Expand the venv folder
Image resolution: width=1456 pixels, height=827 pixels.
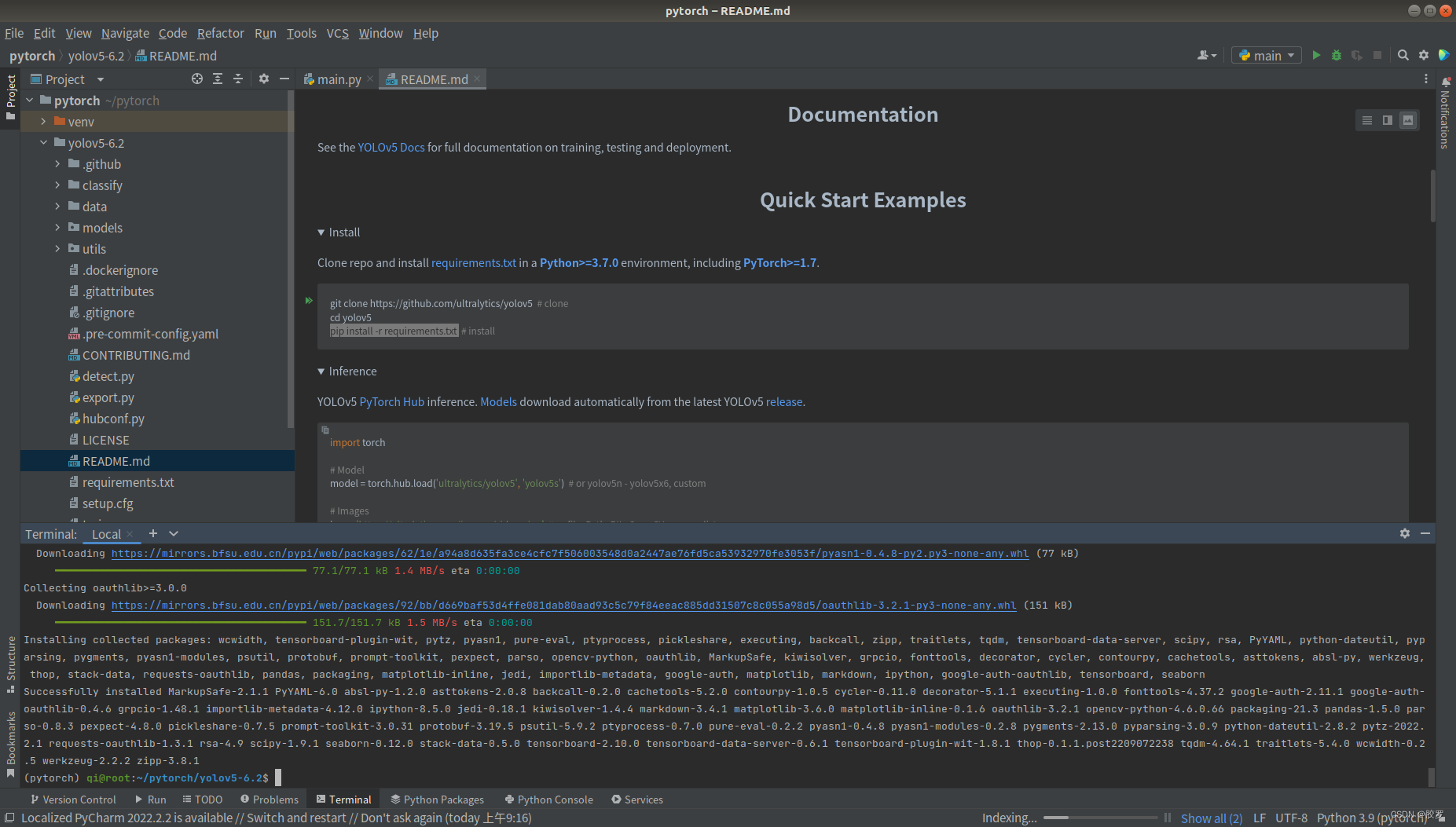pos(43,122)
